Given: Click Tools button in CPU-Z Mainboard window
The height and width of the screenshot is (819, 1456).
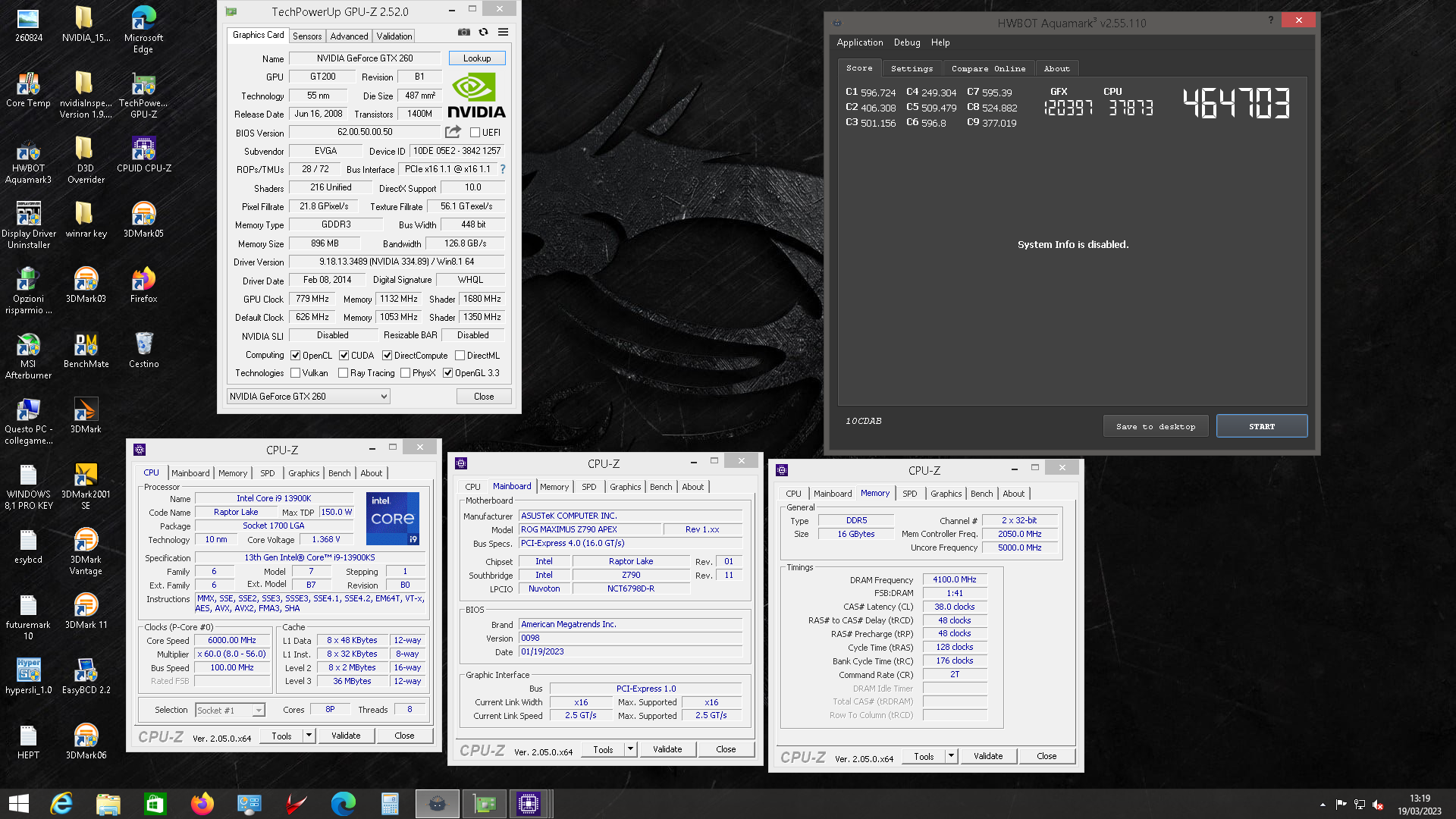Looking at the screenshot, I should pyautogui.click(x=603, y=749).
